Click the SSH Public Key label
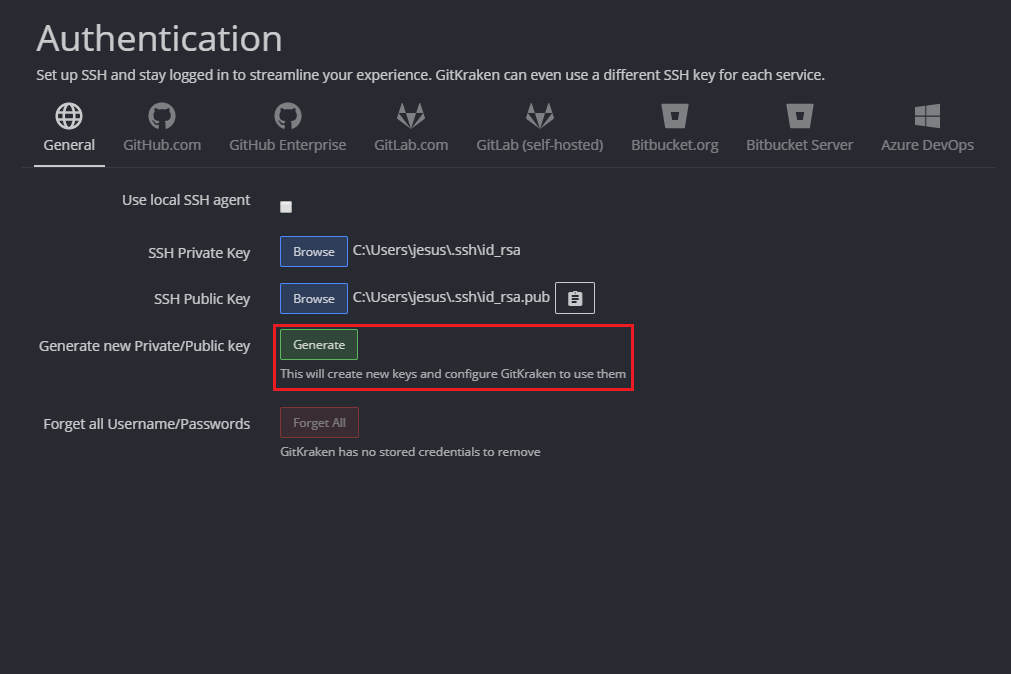 pos(202,299)
